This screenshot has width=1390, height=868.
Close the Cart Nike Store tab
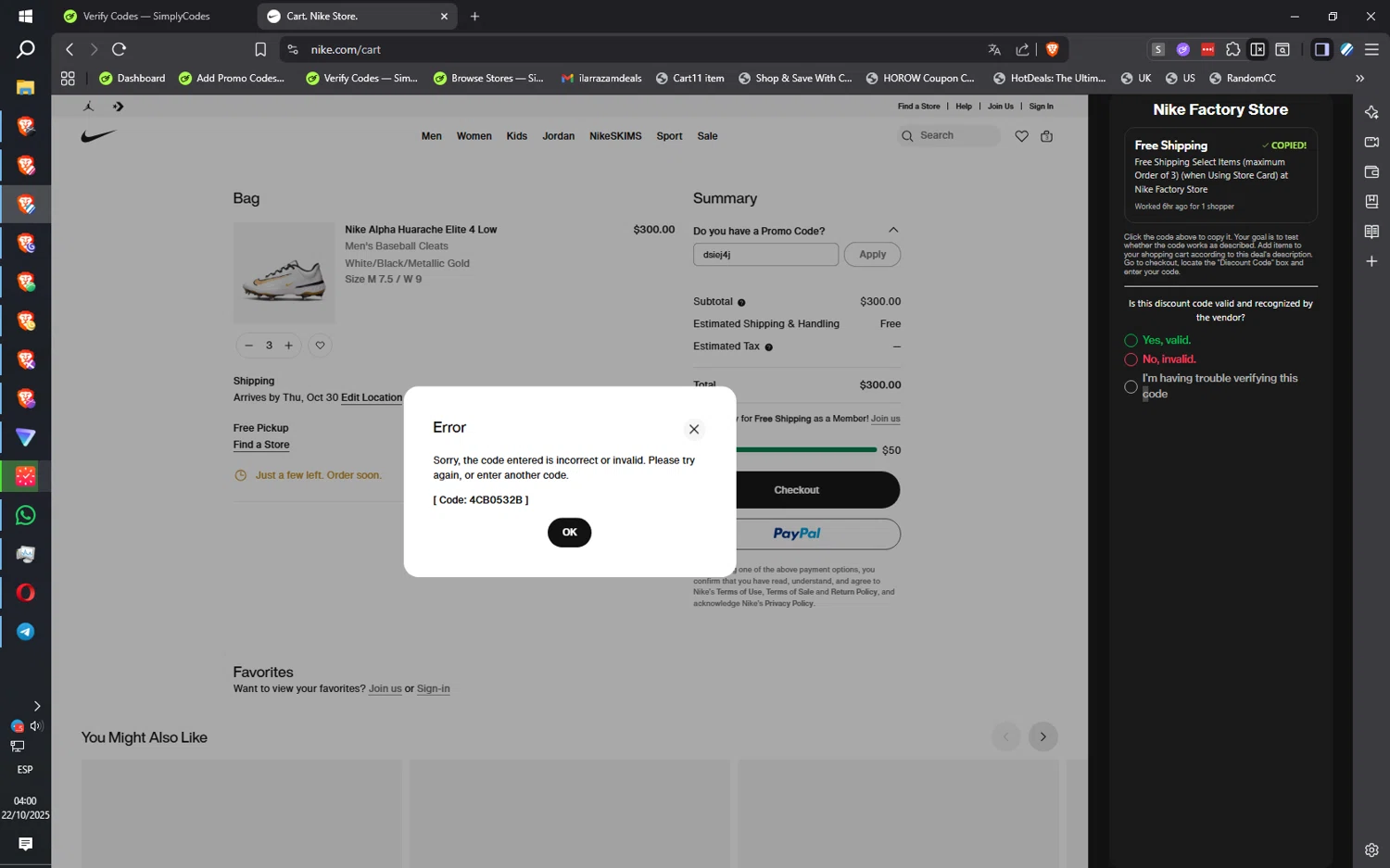[x=444, y=17]
